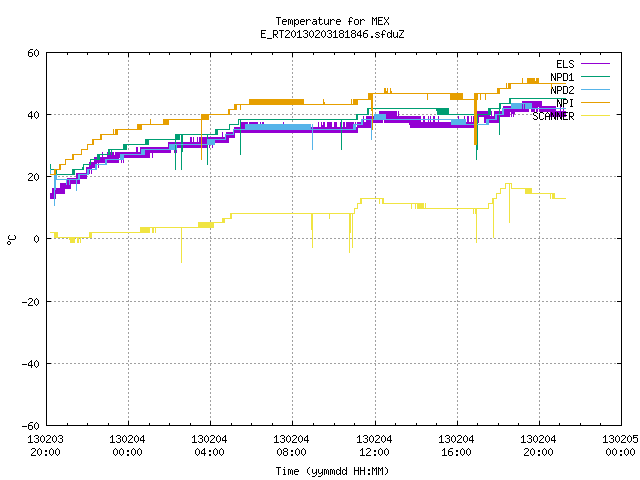Click the x-axis tick label 130205 00:00

click(x=620, y=446)
